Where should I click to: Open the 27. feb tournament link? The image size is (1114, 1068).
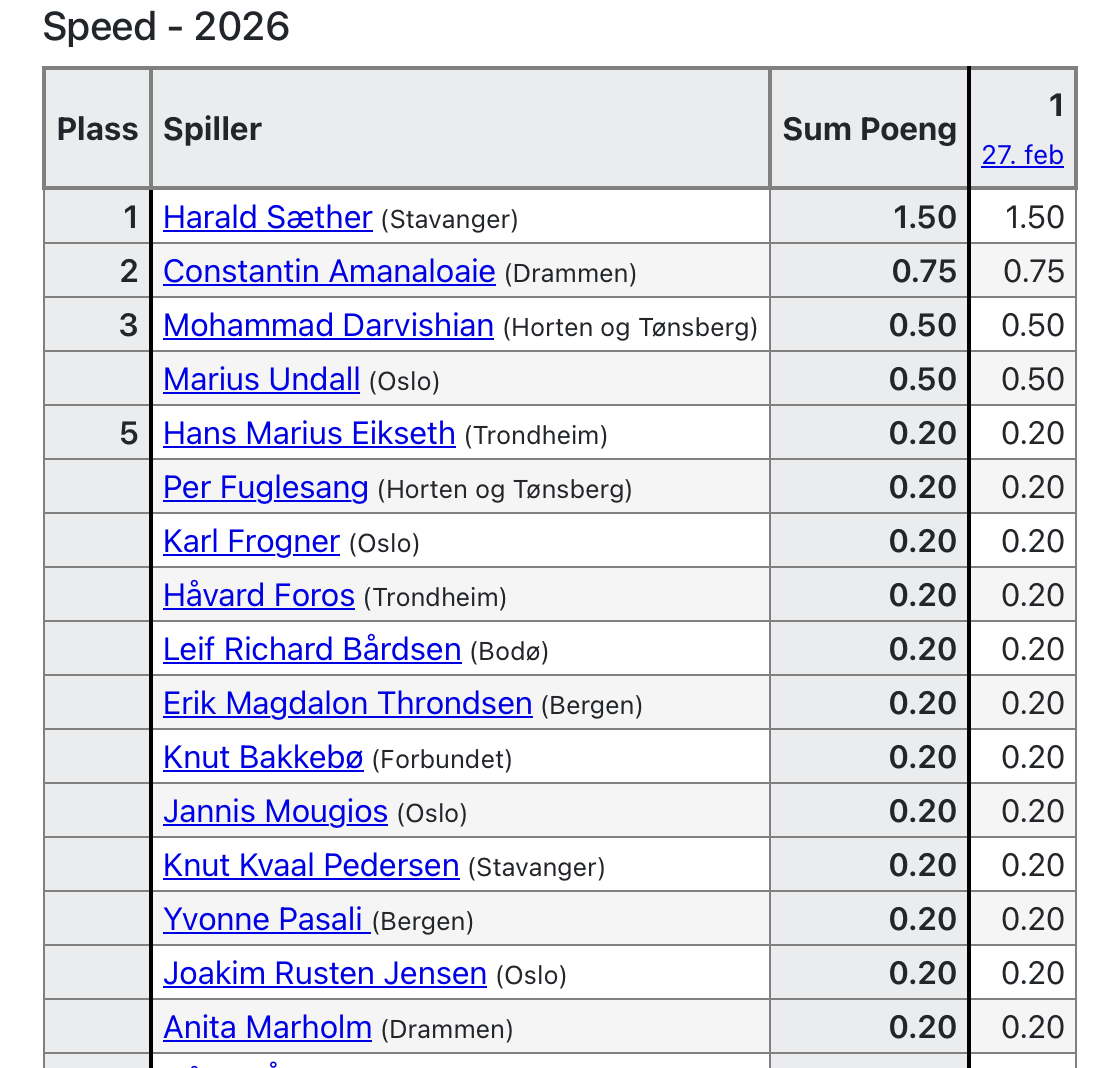click(x=1022, y=156)
